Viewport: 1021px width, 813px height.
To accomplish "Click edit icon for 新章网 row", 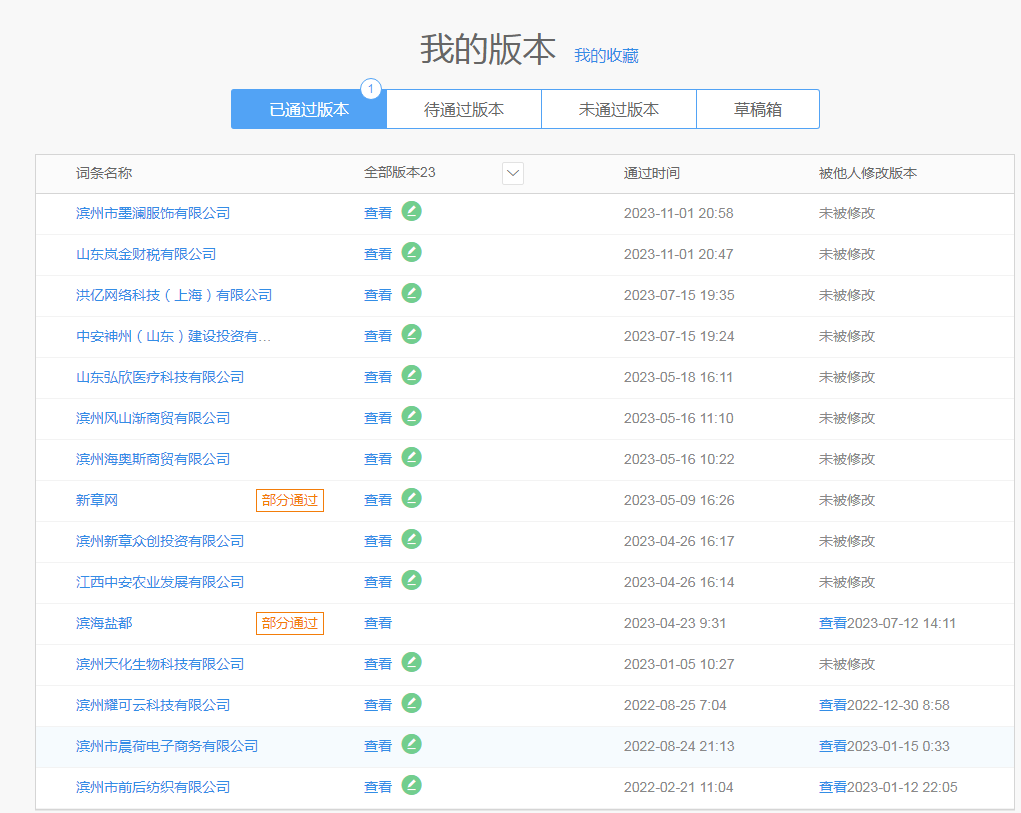I will (x=412, y=499).
